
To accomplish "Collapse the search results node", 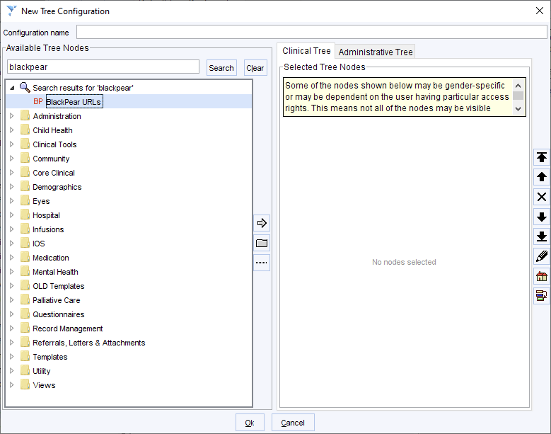I will click(x=12, y=88).
